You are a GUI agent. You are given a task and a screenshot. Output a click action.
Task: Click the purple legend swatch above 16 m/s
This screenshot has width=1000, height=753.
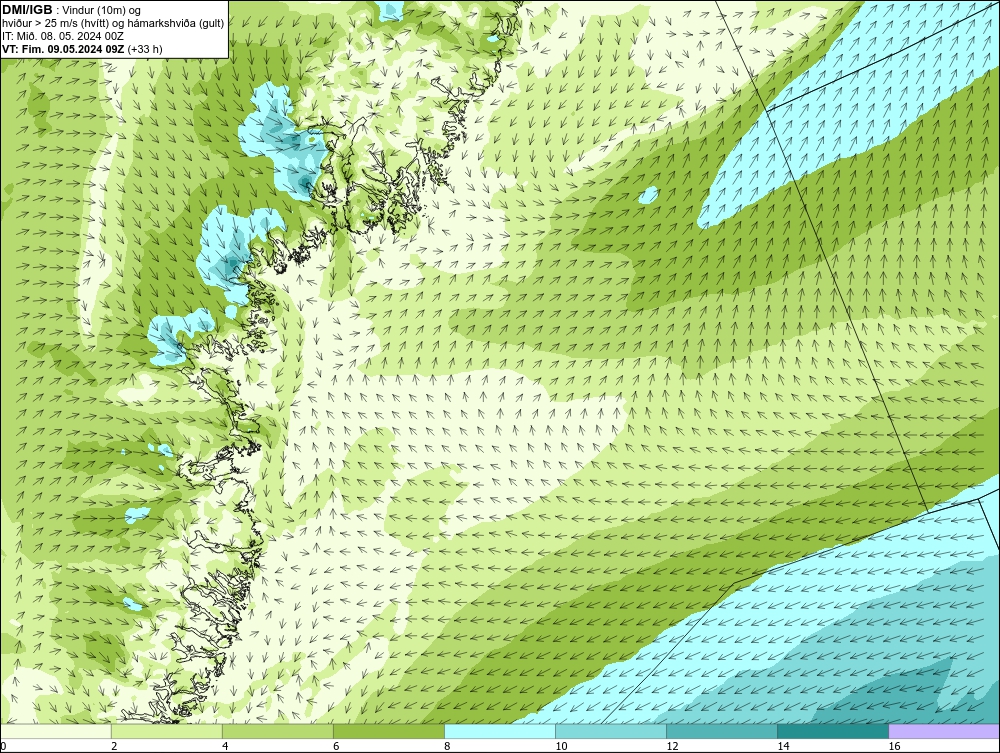(944, 731)
